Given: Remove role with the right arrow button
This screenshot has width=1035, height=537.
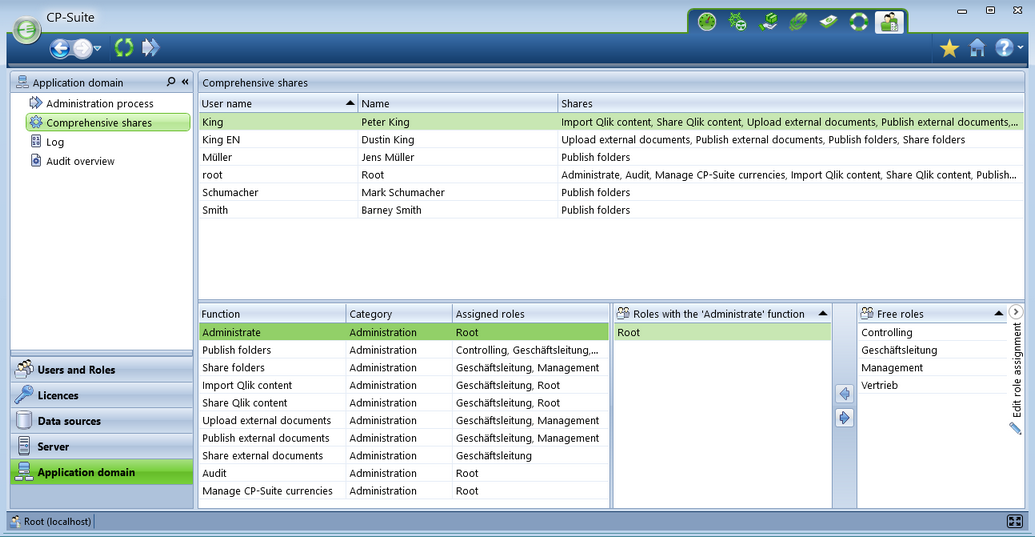Looking at the screenshot, I should 844,418.
